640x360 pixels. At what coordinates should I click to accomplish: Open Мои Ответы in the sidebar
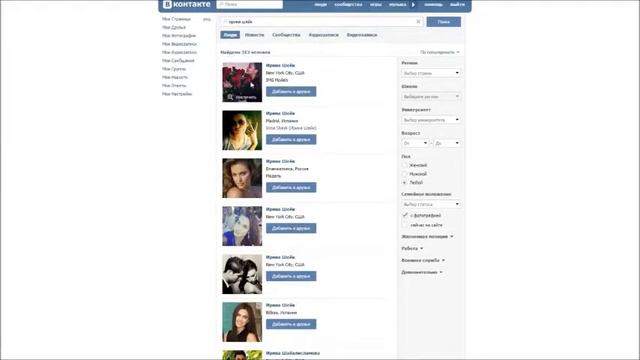click(x=174, y=86)
